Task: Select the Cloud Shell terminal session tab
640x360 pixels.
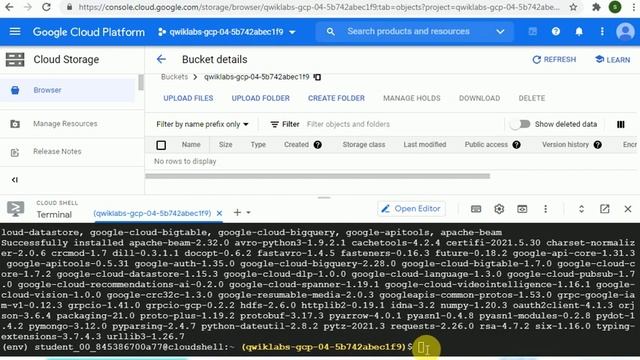Action: 152,213
